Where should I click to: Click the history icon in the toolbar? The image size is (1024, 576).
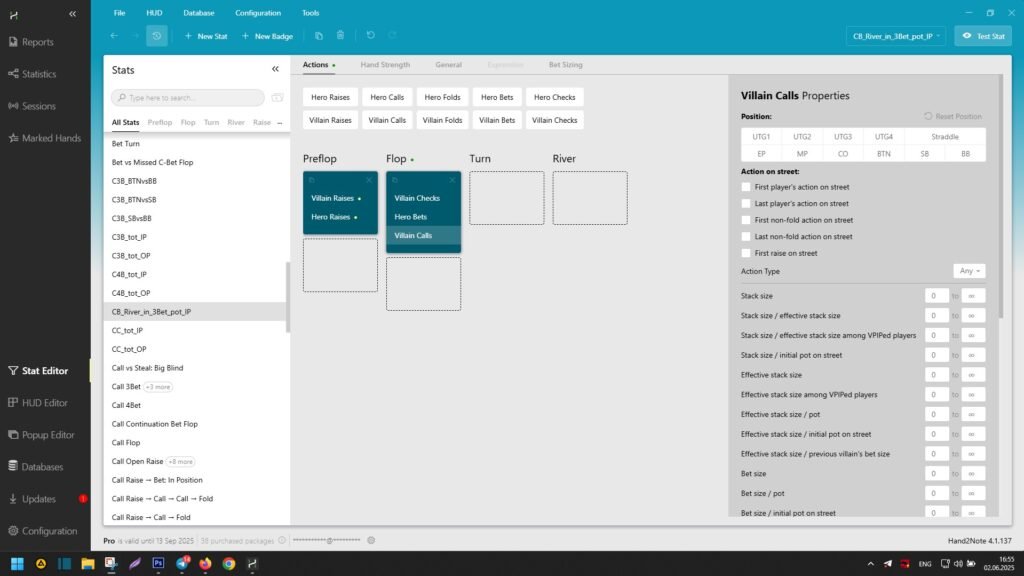click(157, 36)
